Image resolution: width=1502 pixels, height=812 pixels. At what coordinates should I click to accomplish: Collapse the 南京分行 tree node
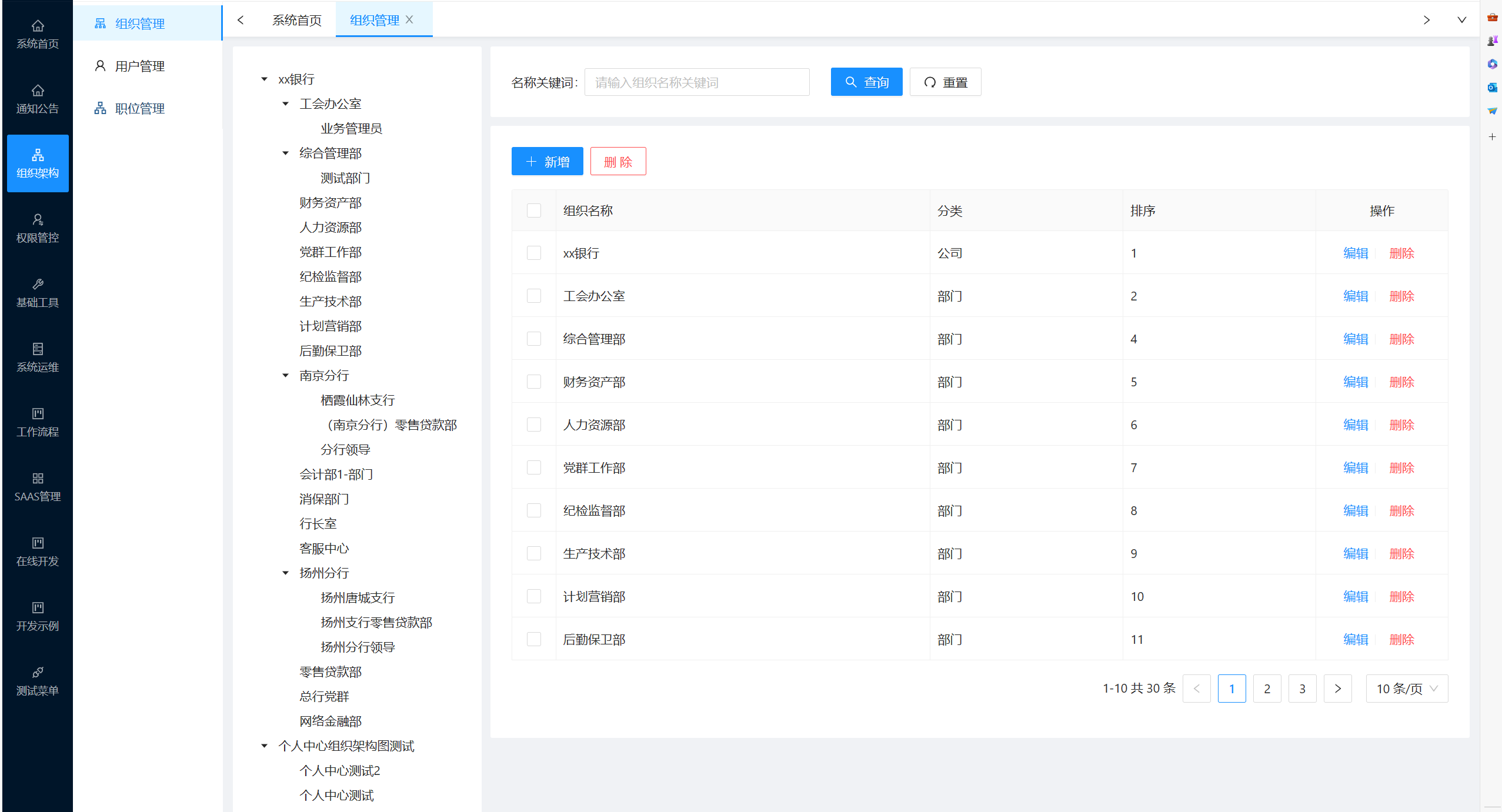(x=286, y=376)
